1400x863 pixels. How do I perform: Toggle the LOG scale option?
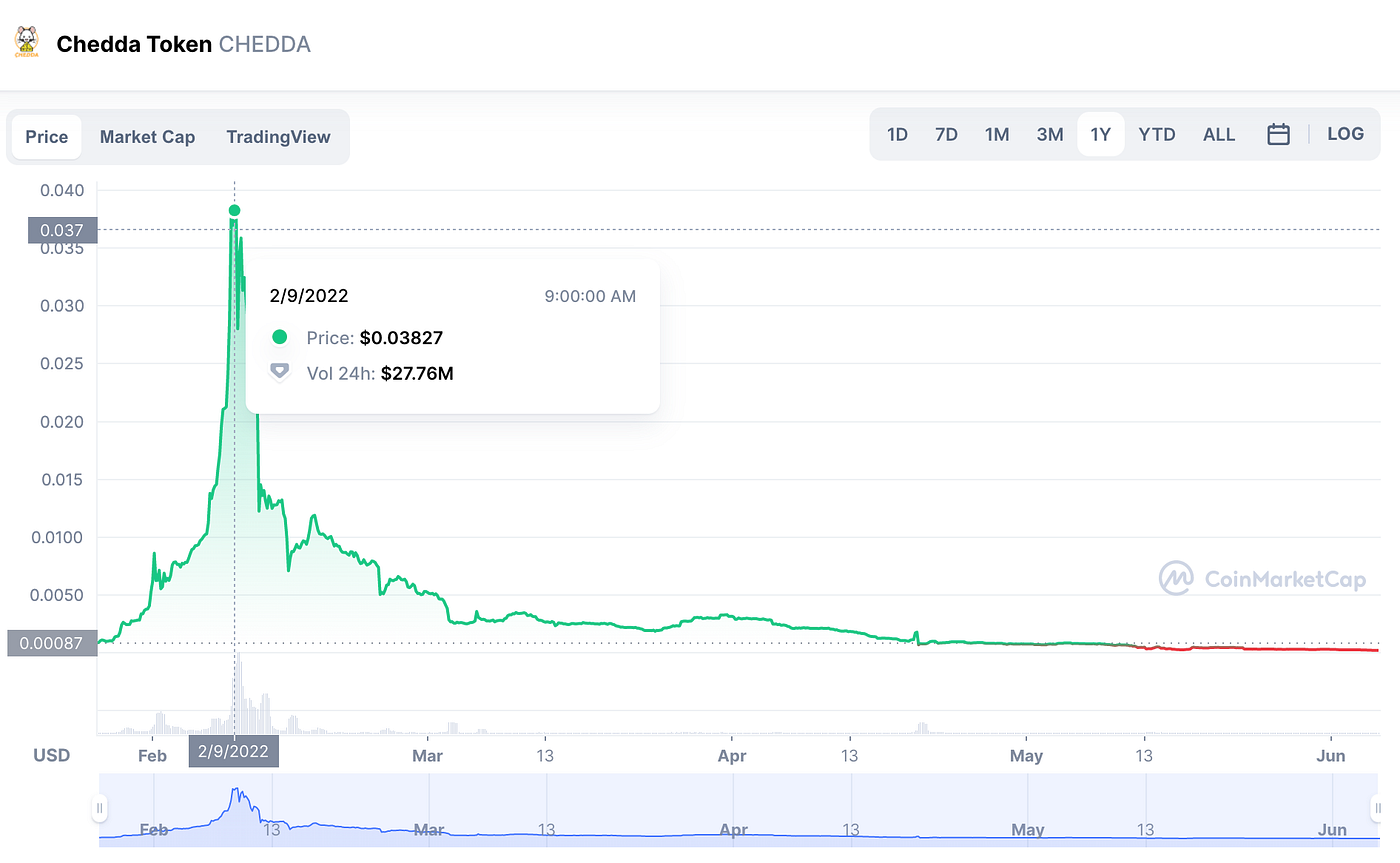pos(1345,134)
